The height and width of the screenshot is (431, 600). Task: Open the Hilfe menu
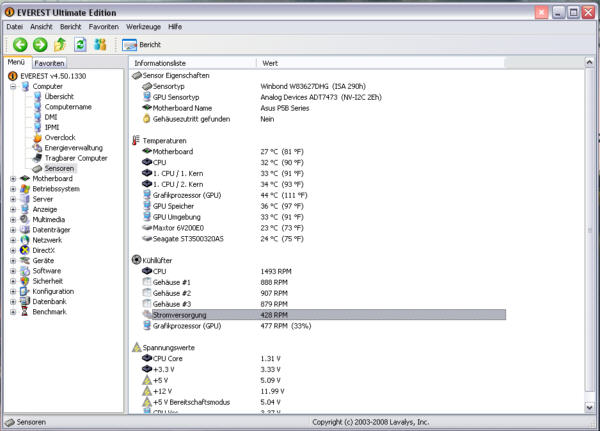pos(175,27)
